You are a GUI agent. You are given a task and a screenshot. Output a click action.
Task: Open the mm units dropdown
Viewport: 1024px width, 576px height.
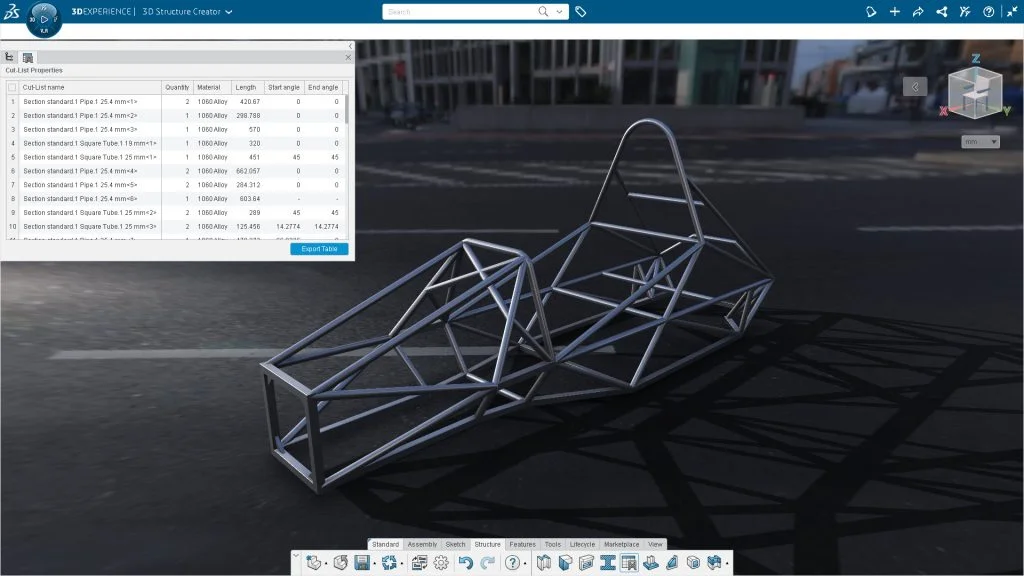pyautogui.click(x=980, y=142)
